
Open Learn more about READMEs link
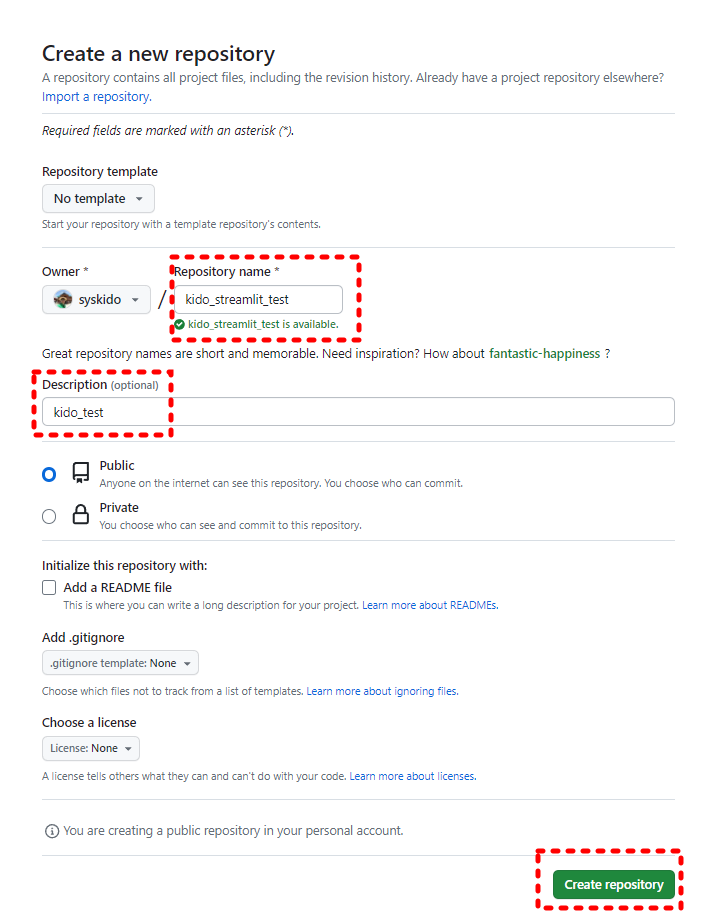[430, 605]
